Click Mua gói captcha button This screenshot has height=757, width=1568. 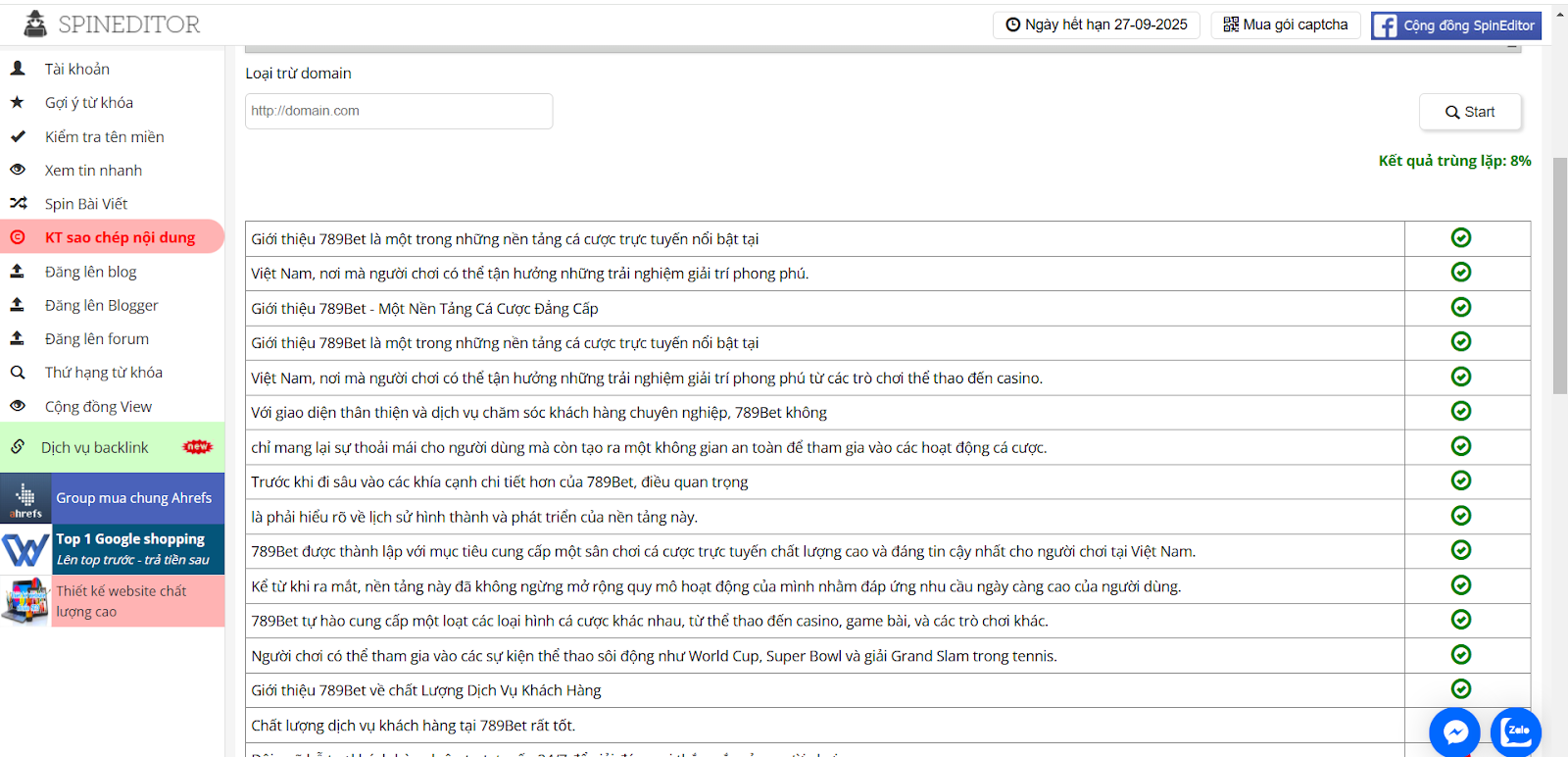[x=1286, y=25]
